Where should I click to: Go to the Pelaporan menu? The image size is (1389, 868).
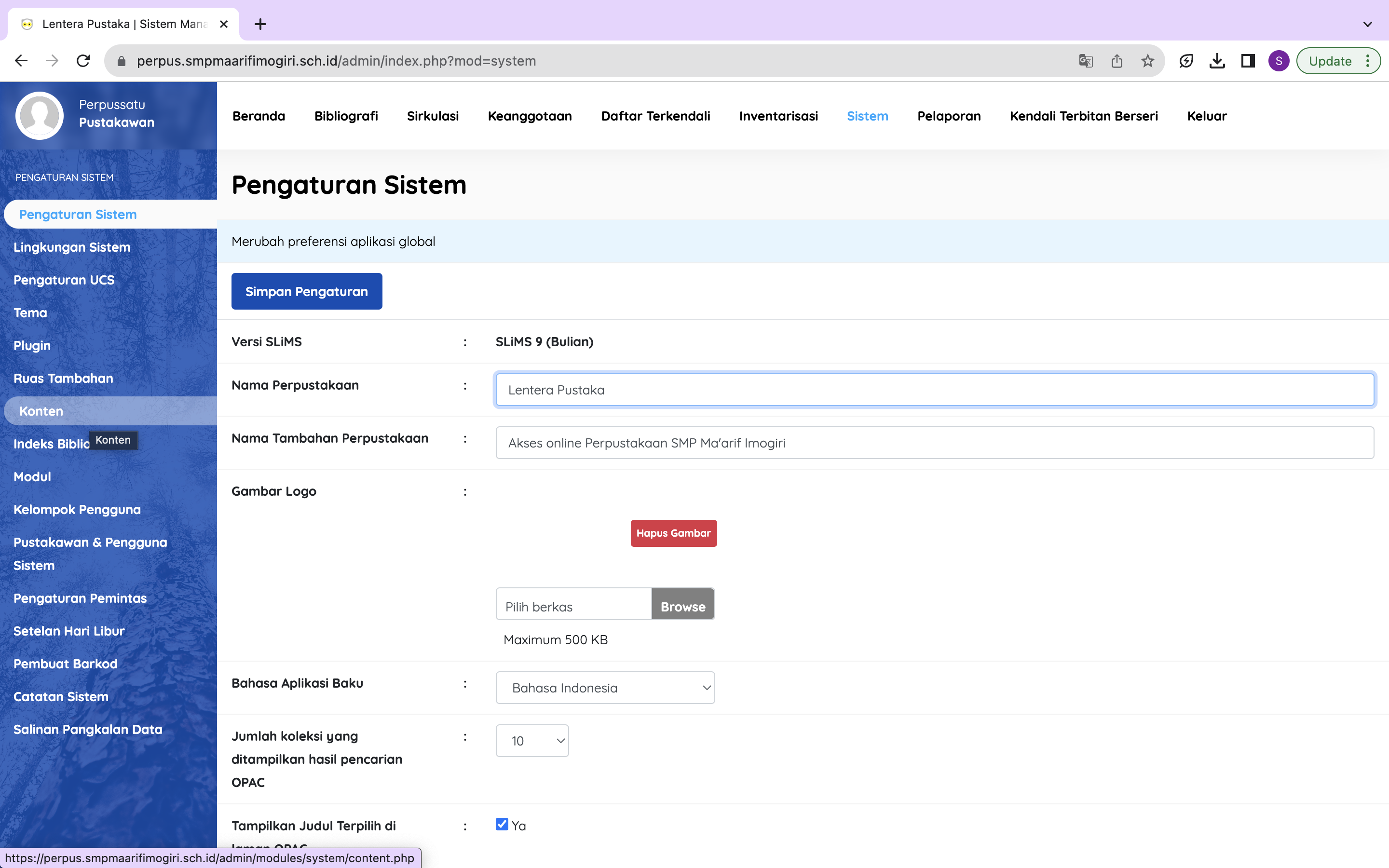(x=949, y=116)
